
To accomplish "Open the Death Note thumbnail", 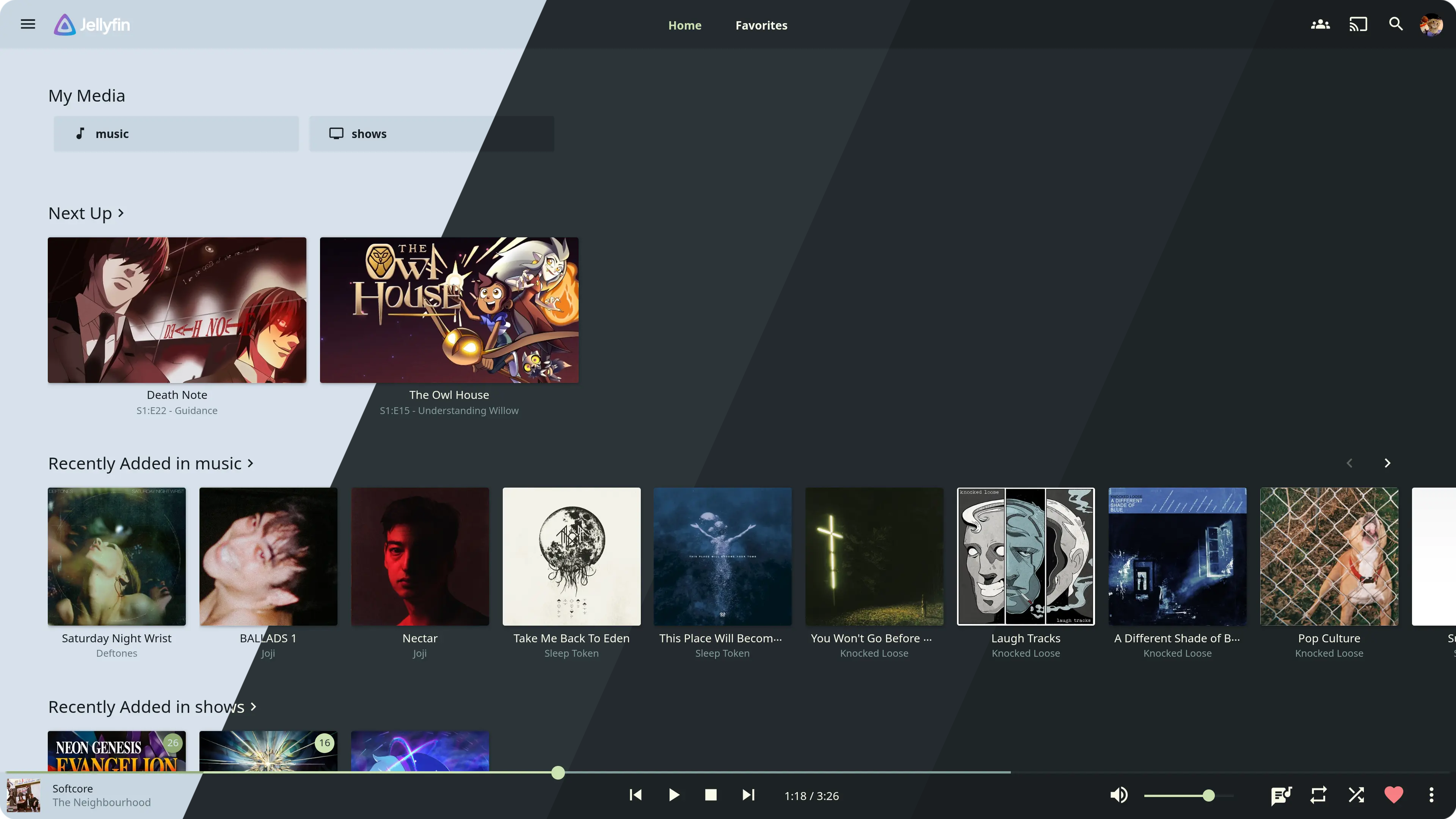I will [x=177, y=310].
